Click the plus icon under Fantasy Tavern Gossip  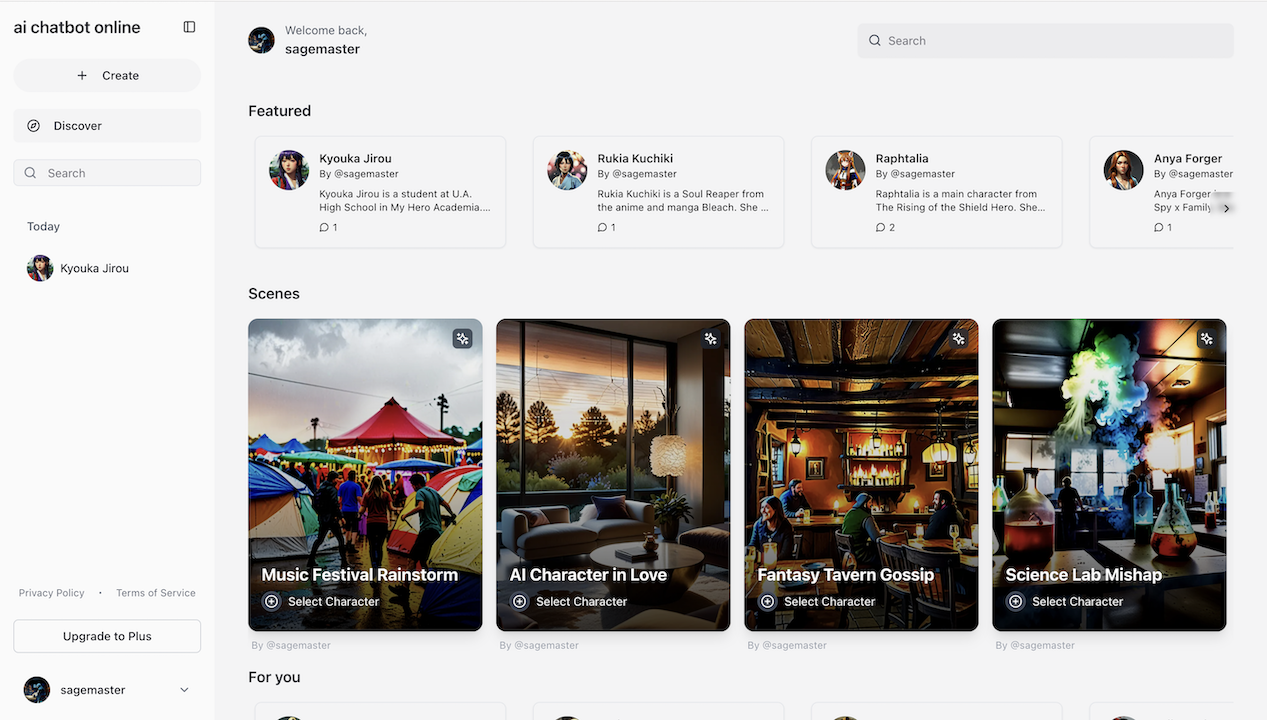pyautogui.click(x=767, y=602)
